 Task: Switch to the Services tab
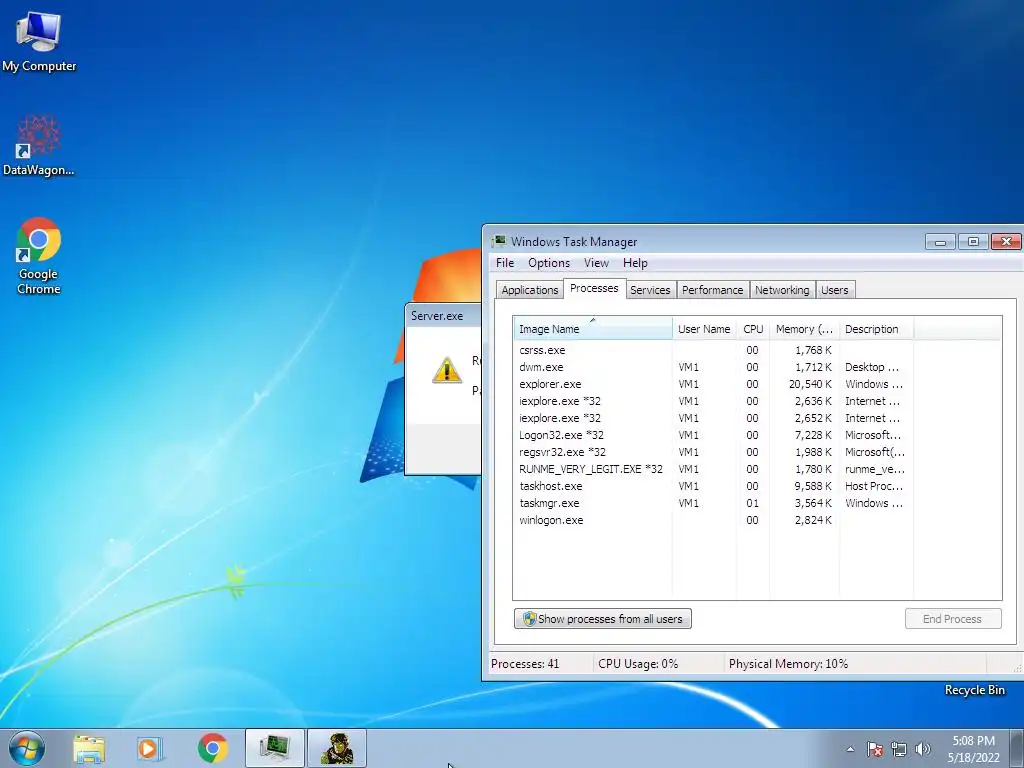tap(650, 290)
